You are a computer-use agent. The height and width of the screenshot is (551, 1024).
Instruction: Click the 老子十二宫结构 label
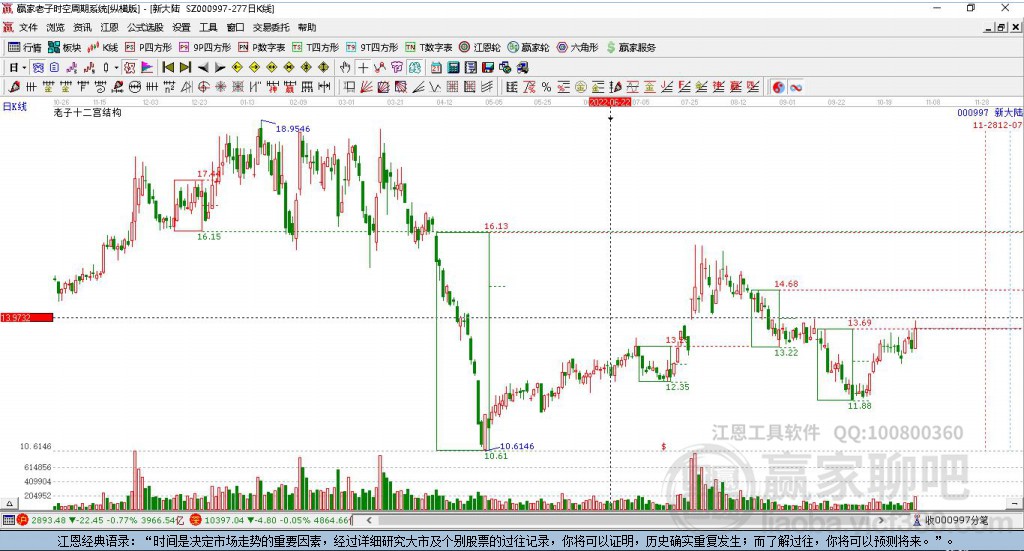click(88, 112)
